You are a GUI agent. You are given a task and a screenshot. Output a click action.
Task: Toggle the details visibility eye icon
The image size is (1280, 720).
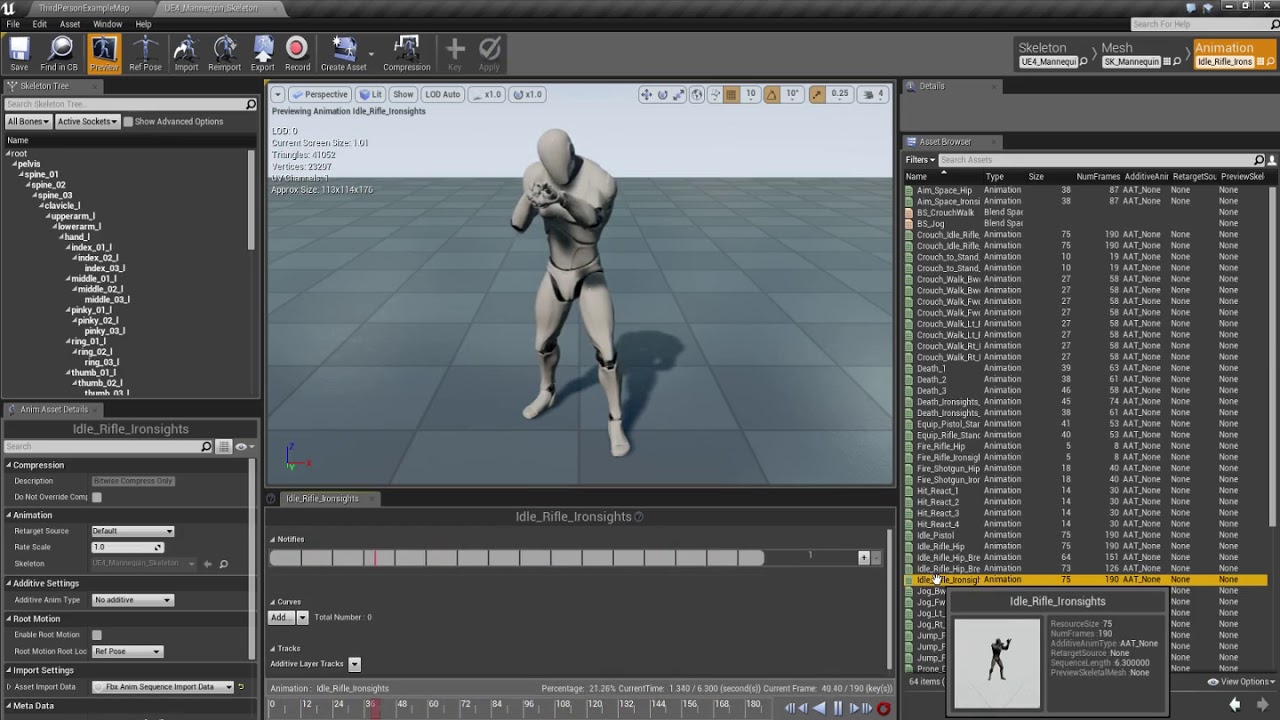(243, 447)
